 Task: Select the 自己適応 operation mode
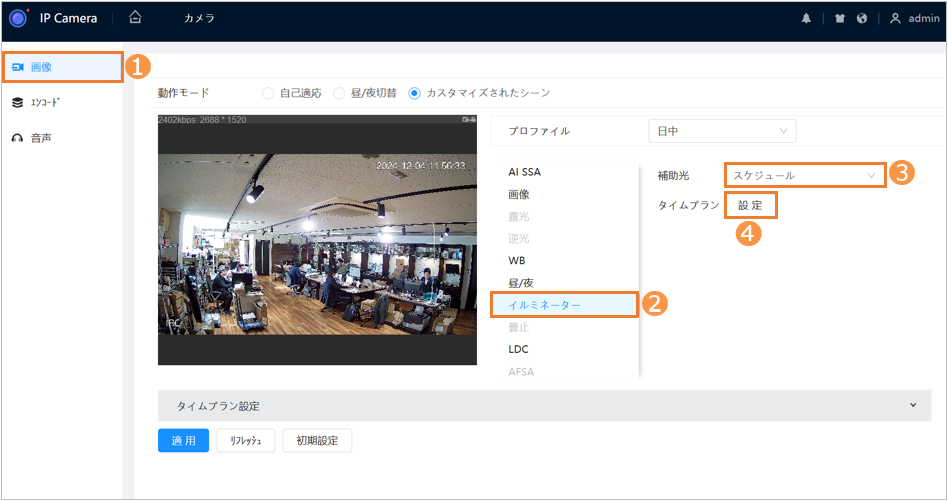click(x=268, y=93)
